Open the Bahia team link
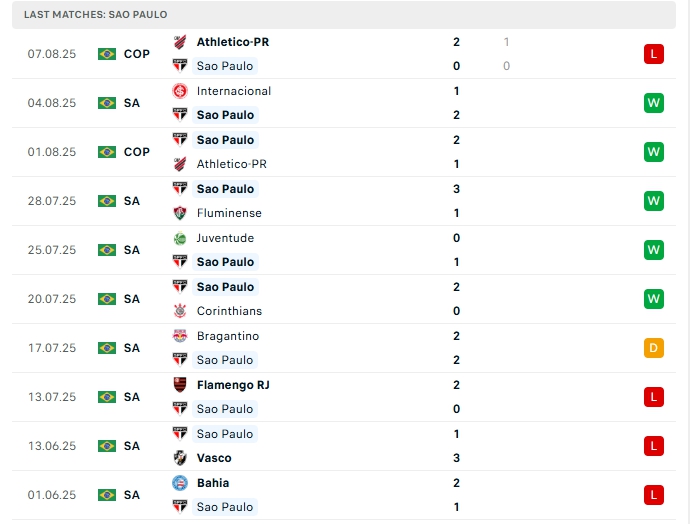690x524 pixels. pyautogui.click(x=213, y=483)
